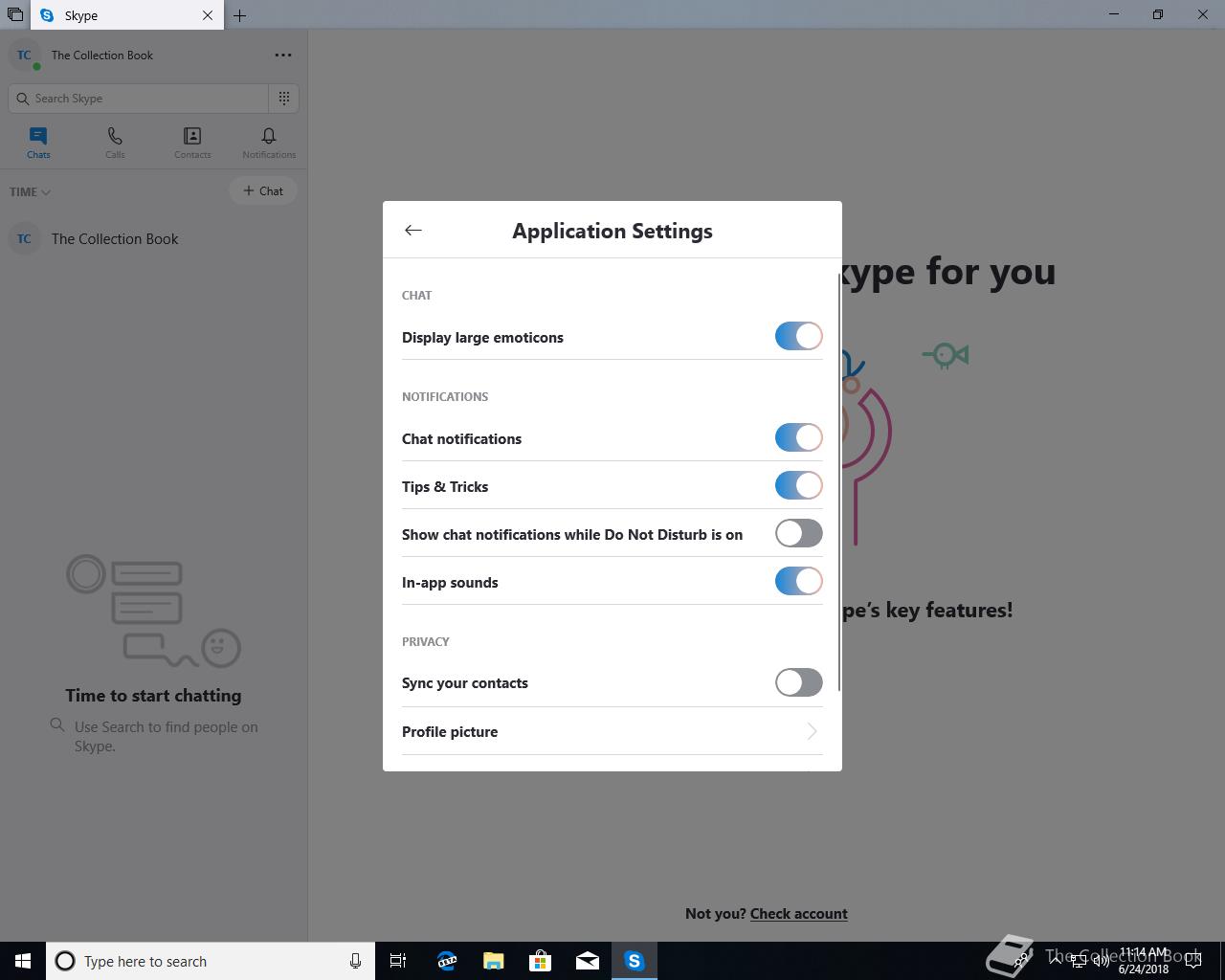The width and height of the screenshot is (1225, 980).
Task: Open Profile picture privacy option
Action: click(612, 731)
